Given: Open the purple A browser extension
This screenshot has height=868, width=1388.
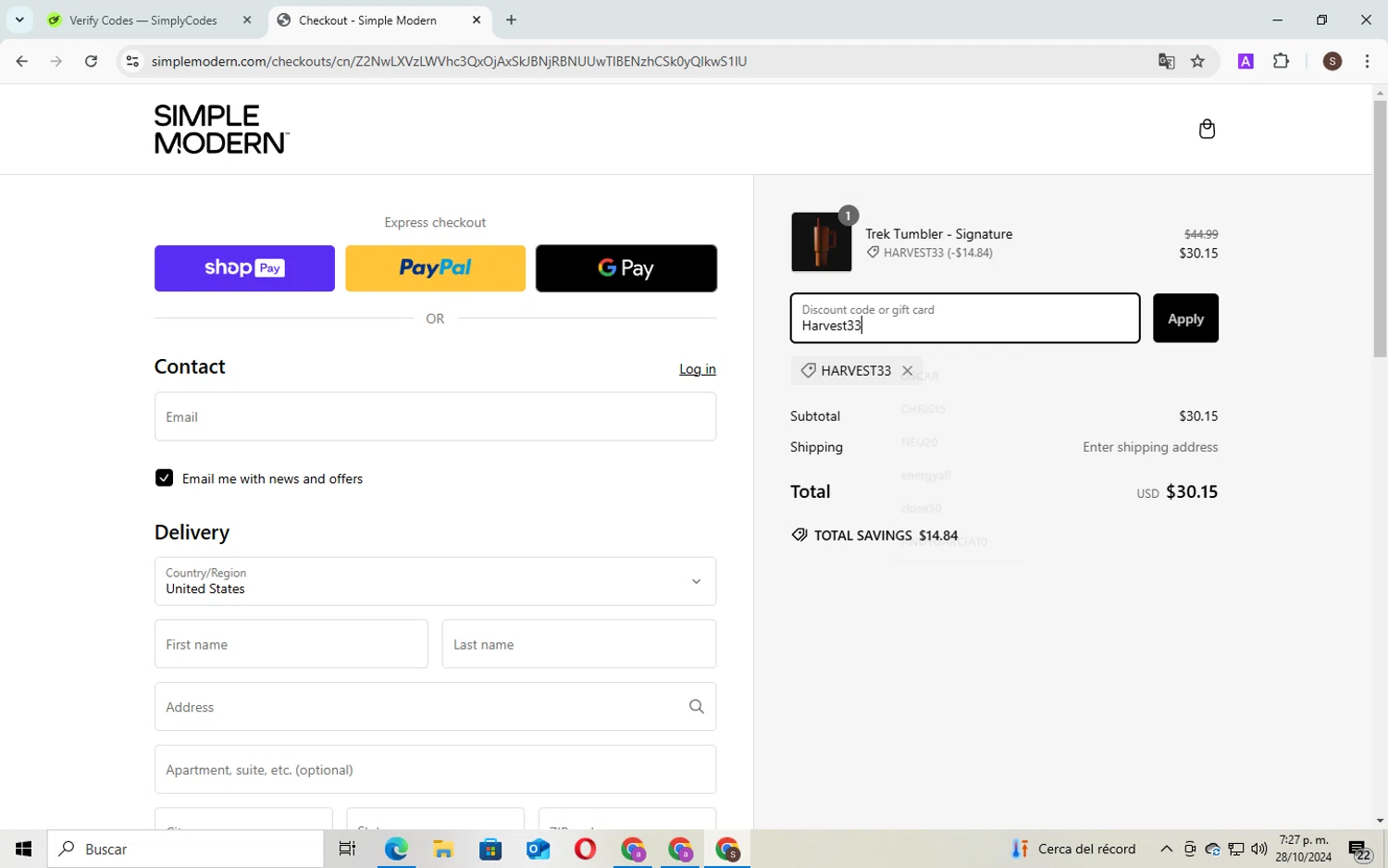Looking at the screenshot, I should (x=1245, y=61).
